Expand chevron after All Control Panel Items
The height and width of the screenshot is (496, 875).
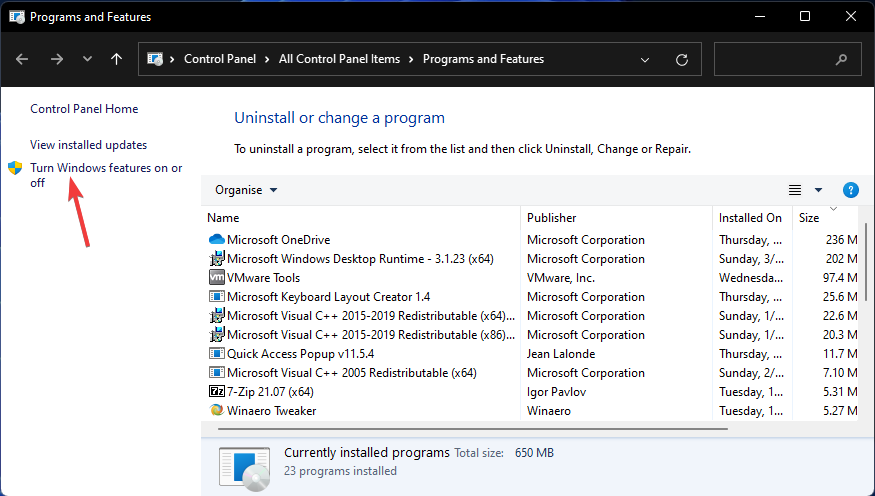(411, 59)
